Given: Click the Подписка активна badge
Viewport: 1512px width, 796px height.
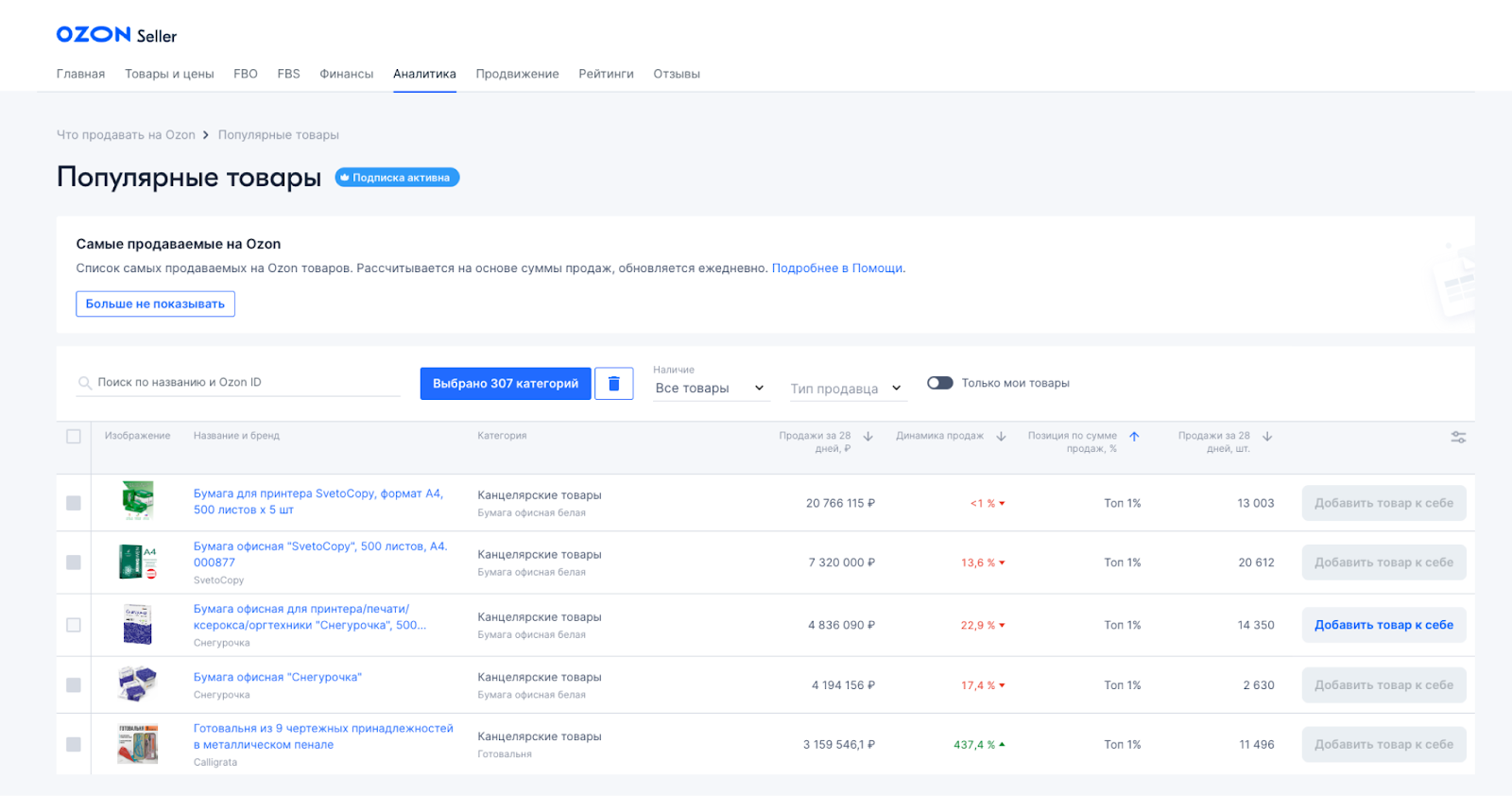Looking at the screenshot, I should [x=397, y=177].
